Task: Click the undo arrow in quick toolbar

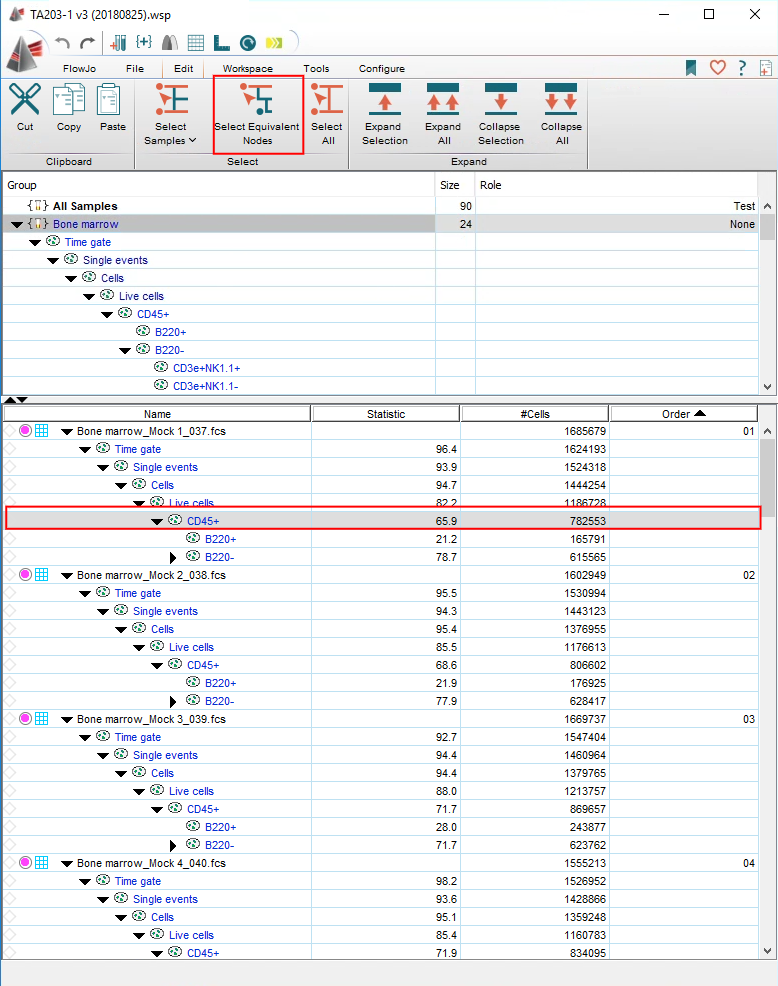Action: pyautogui.click(x=63, y=43)
